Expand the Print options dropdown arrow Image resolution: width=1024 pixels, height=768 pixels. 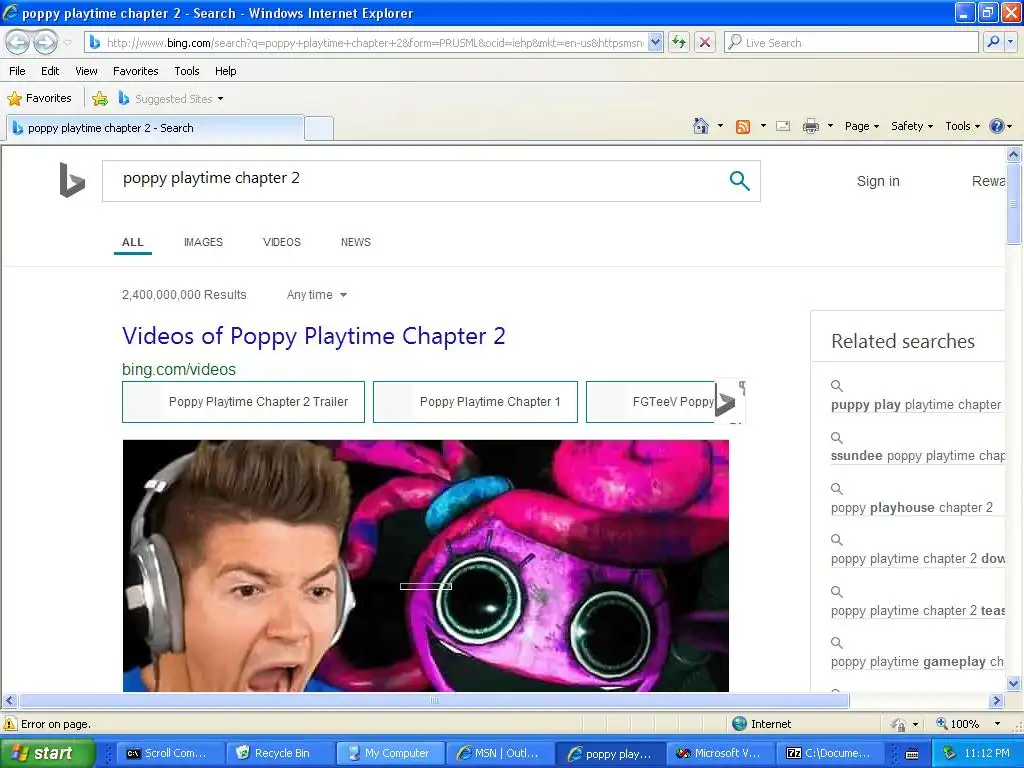click(x=830, y=126)
